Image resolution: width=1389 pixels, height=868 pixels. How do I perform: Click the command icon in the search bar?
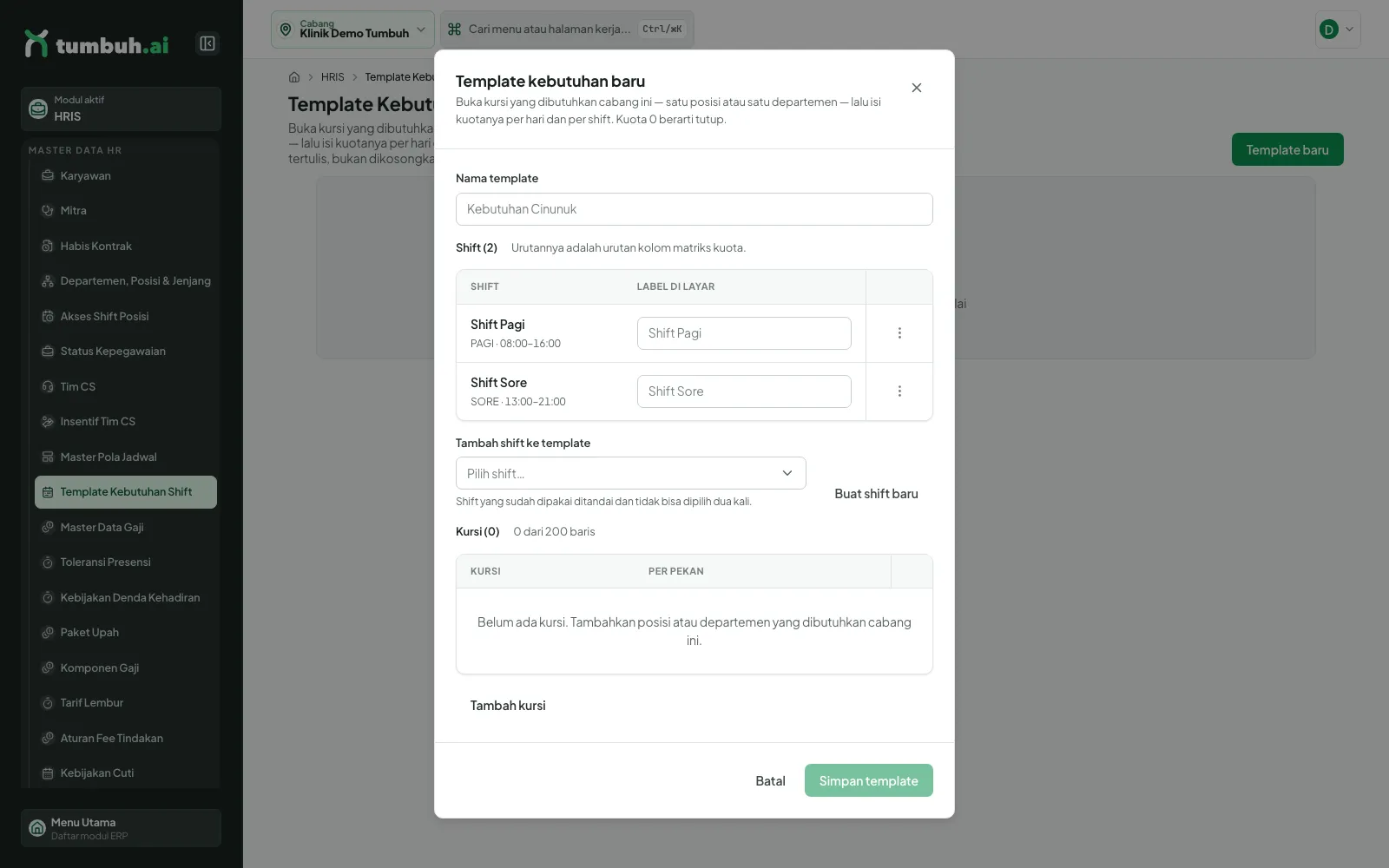[454, 30]
